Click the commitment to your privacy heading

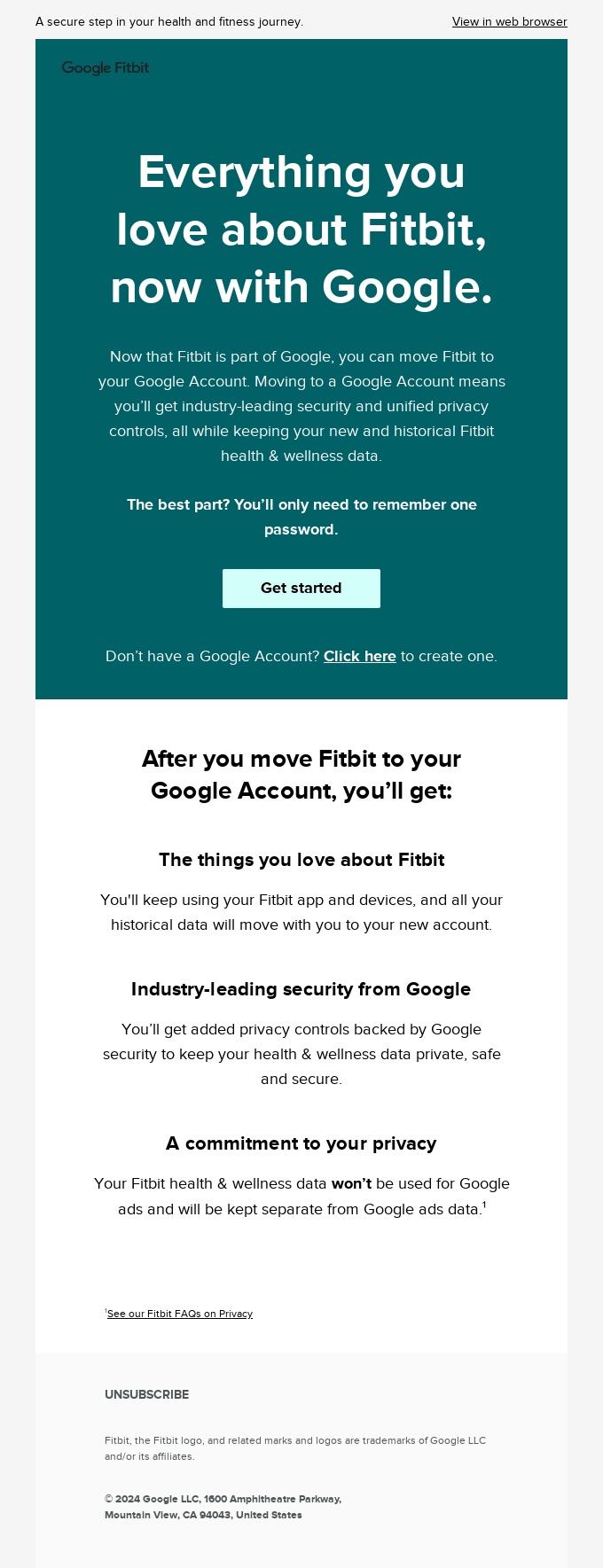[x=301, y=1143]
